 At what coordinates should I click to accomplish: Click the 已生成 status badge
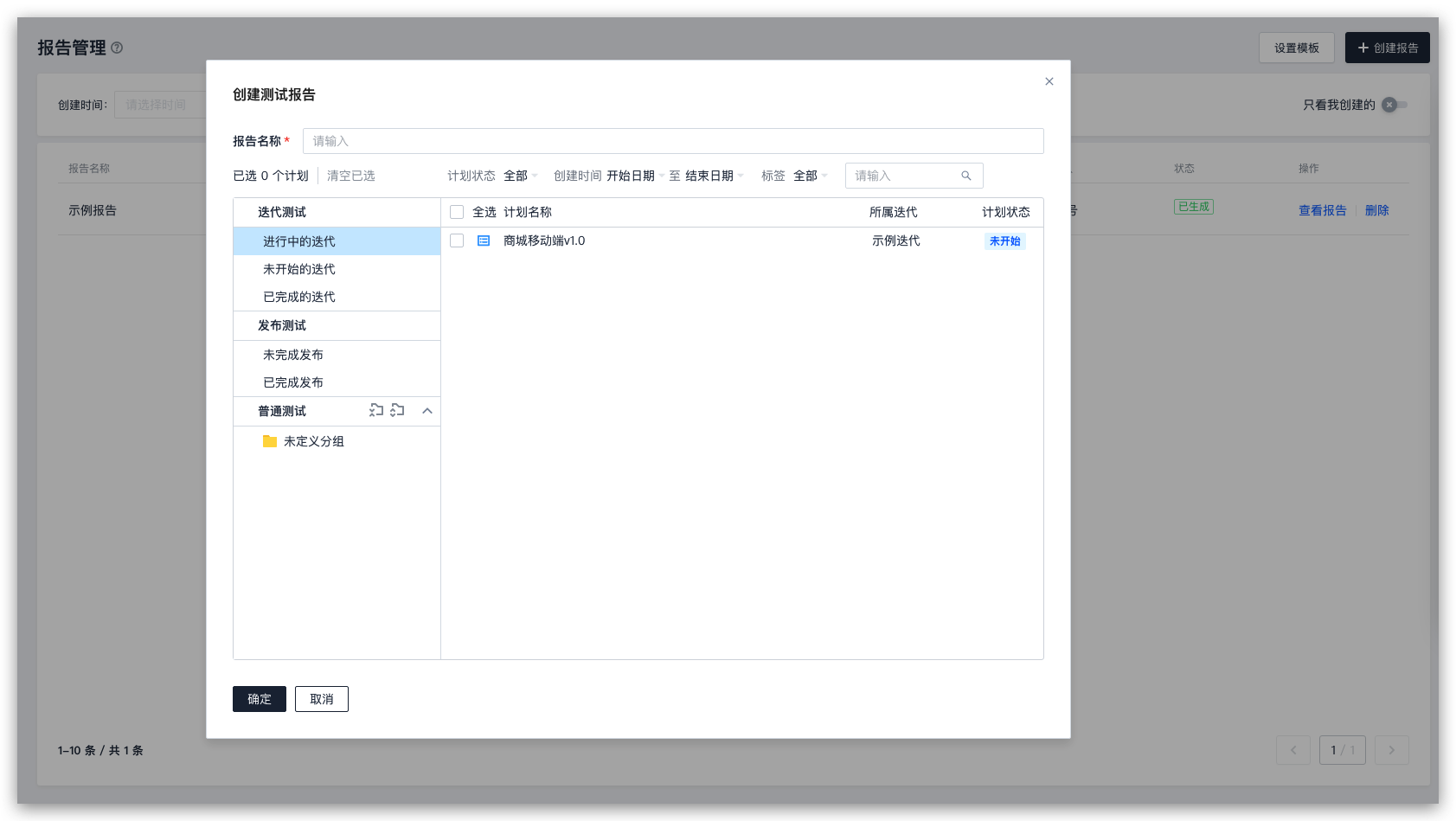coord(1194,207)
